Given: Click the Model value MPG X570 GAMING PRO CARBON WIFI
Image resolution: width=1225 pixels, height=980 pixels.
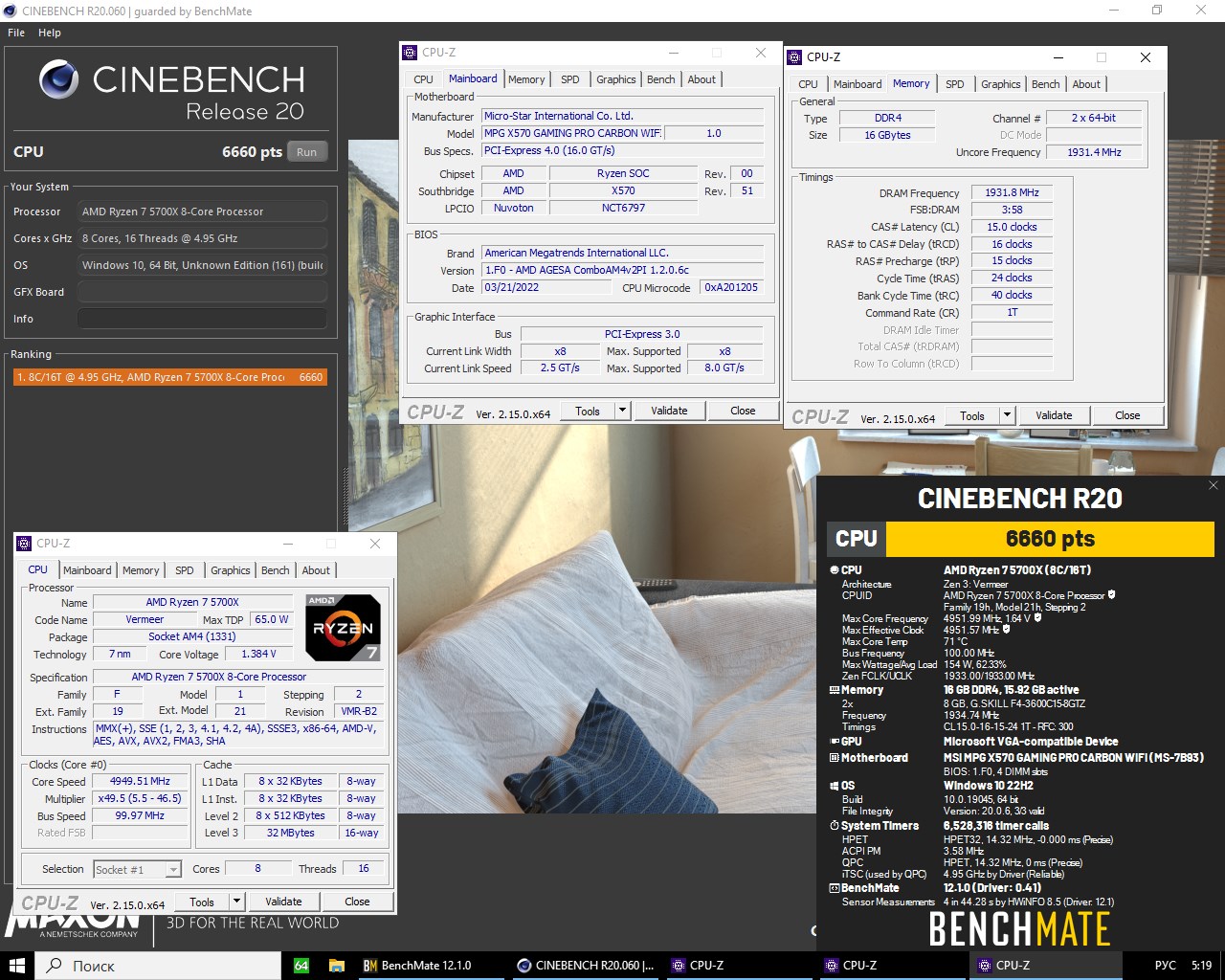Looking at the screenshot, I should pyautogui.click(x=571, y=133).
